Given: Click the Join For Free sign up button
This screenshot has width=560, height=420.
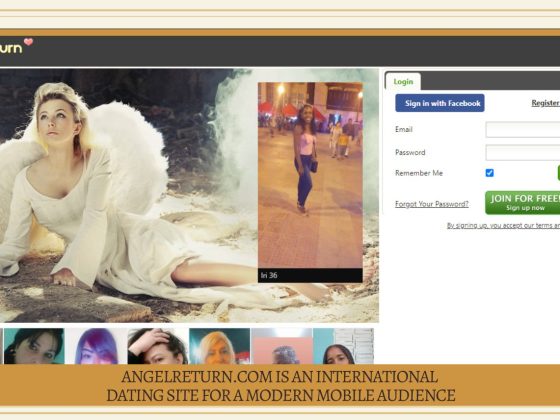Looking at the screenshot, I should pyautogui.click(x=522, y=203).
